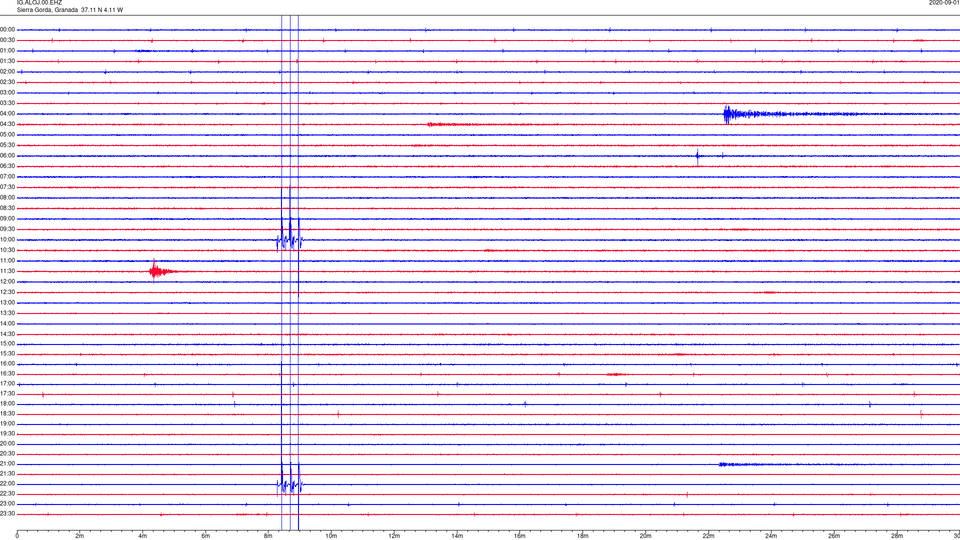
Task: Select the 16:30 trace time label
Action: 7,373
